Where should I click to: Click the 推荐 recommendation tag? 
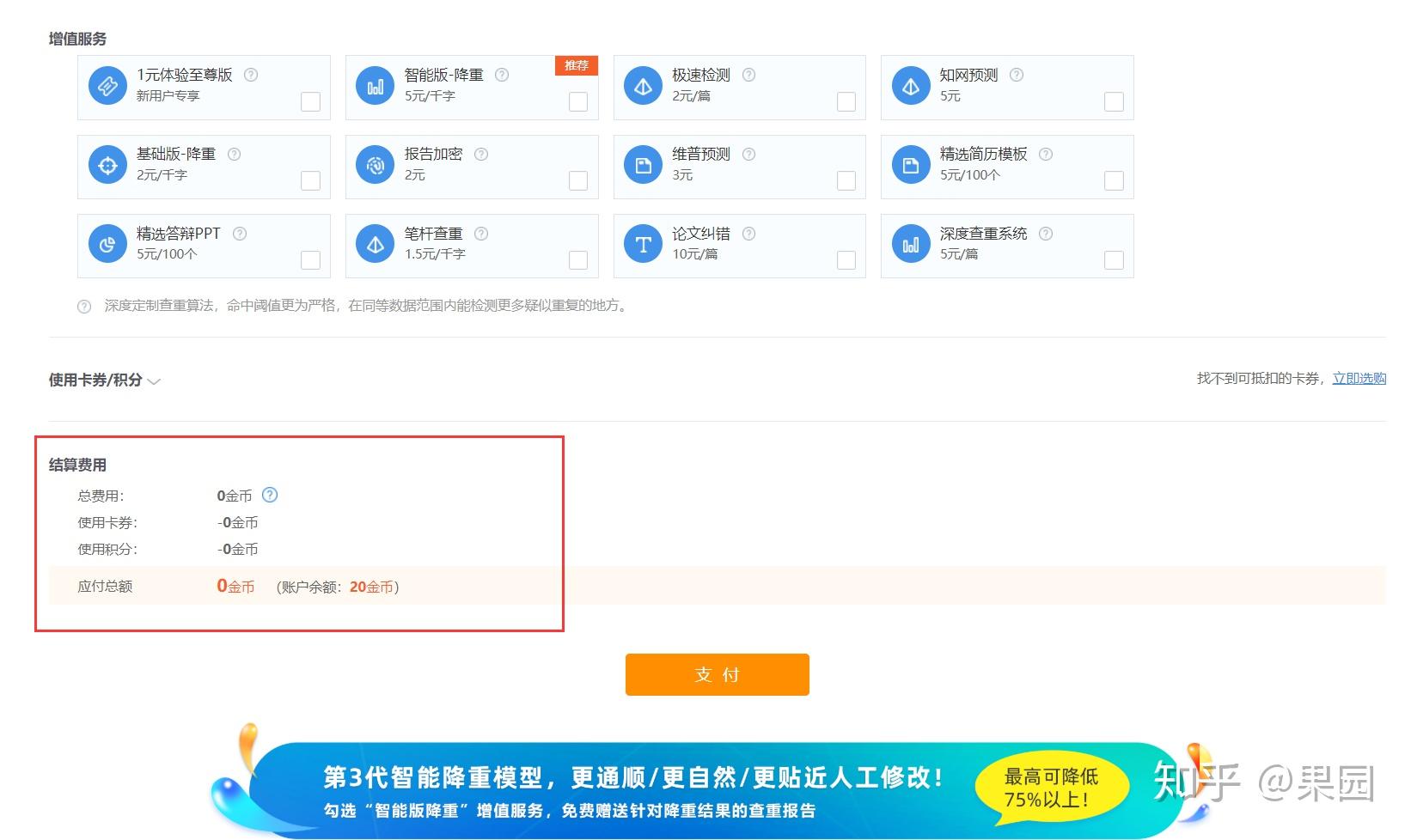coord(576,64)
